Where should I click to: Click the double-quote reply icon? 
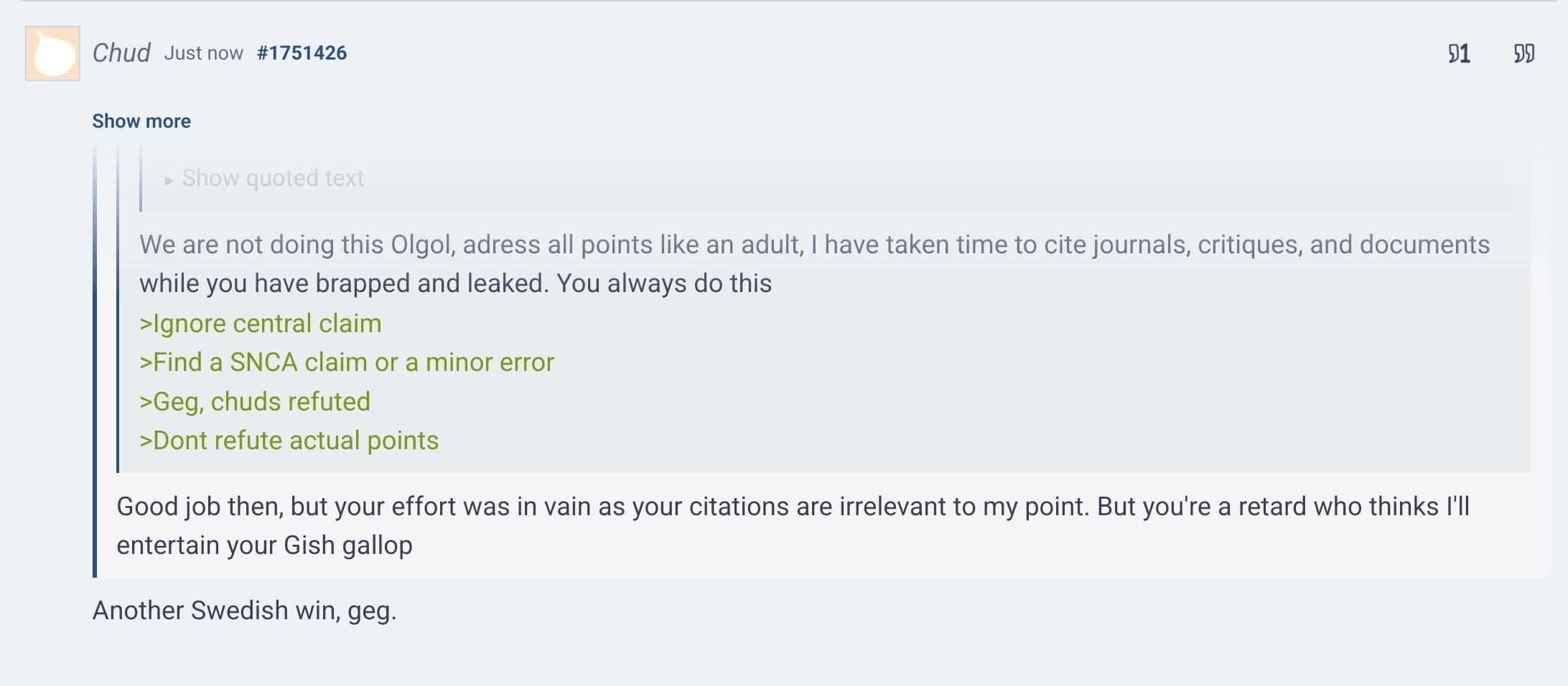click(x=1523, y=54)
